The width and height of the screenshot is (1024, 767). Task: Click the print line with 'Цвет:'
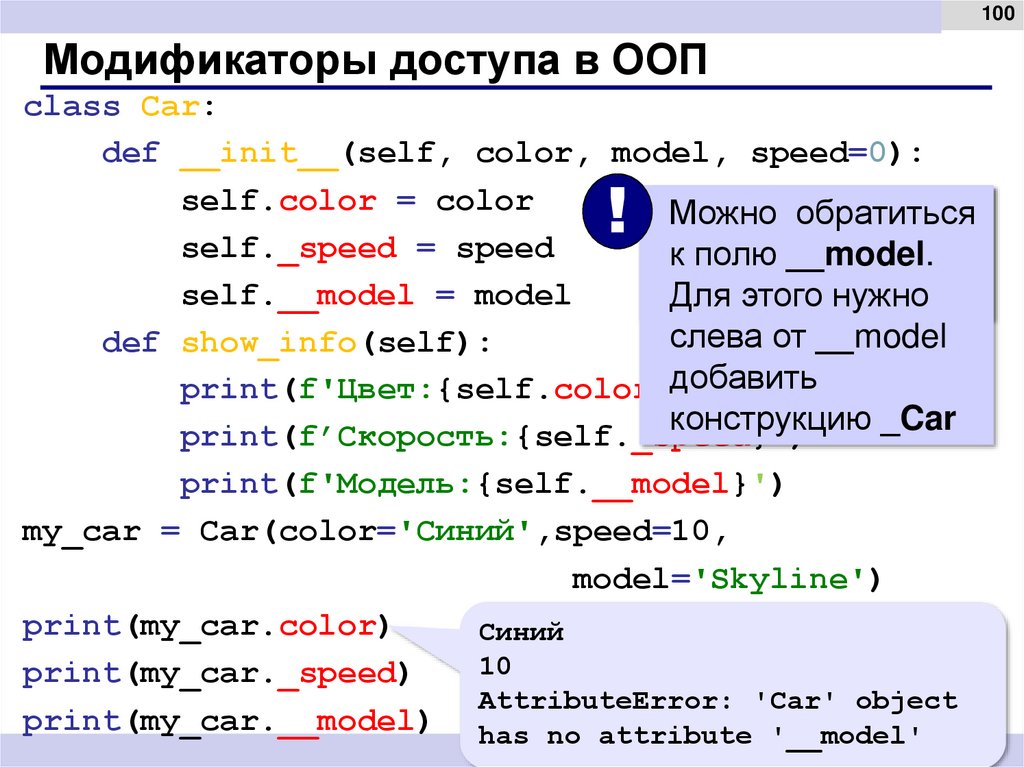410,391
